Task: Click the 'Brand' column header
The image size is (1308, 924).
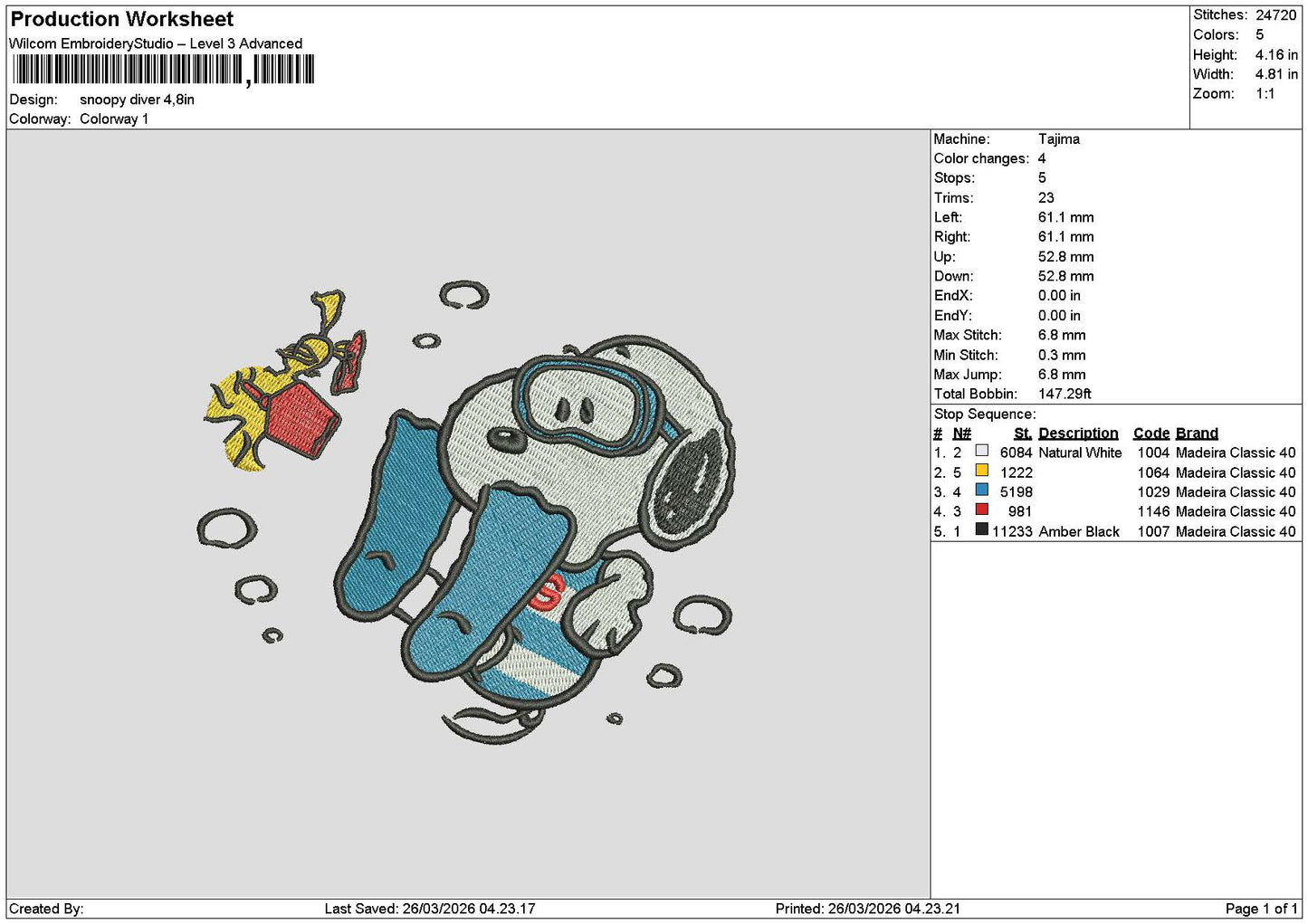Action: click(x=1197, y=433)
